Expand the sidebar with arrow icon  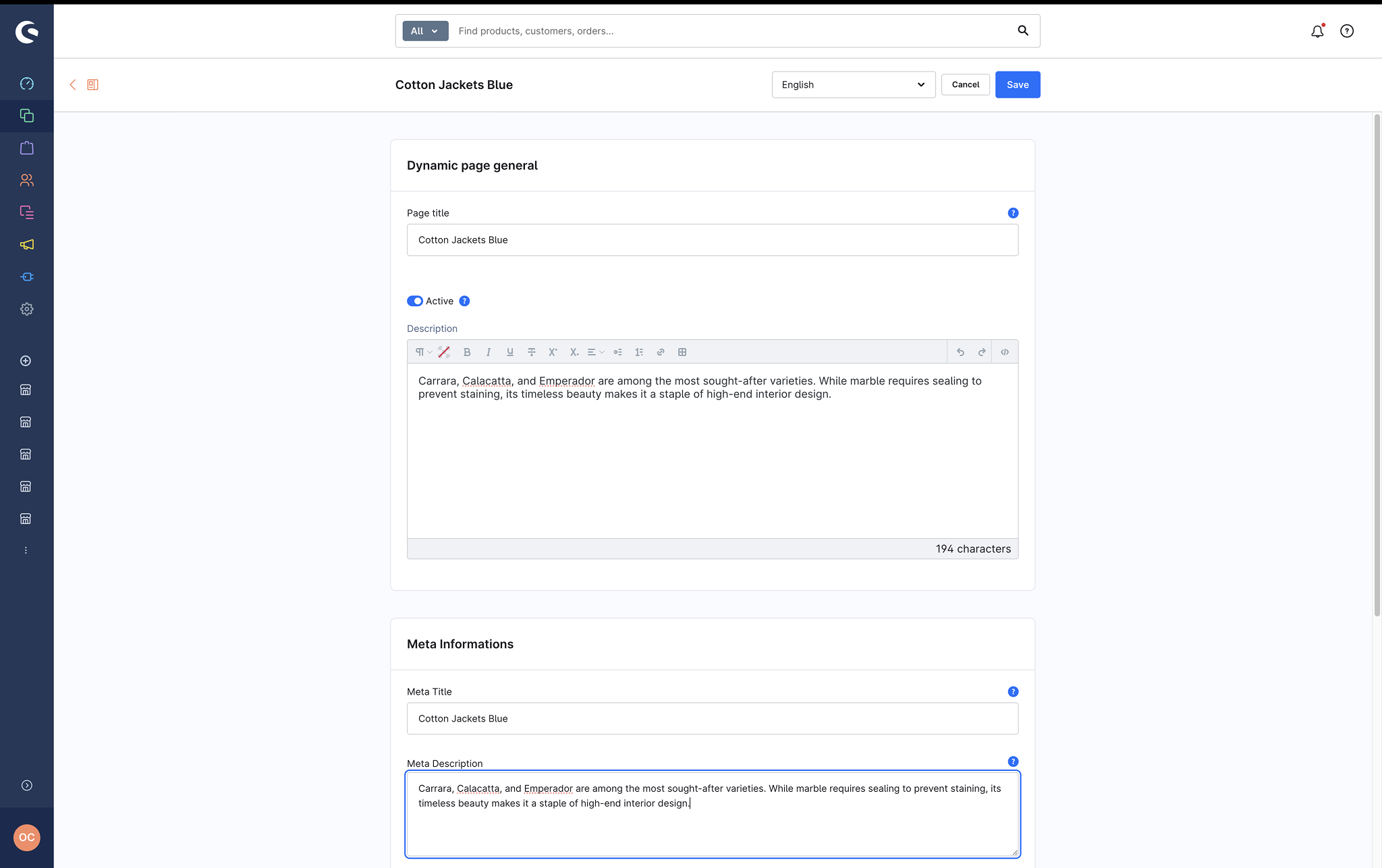[x=27, y=785]
